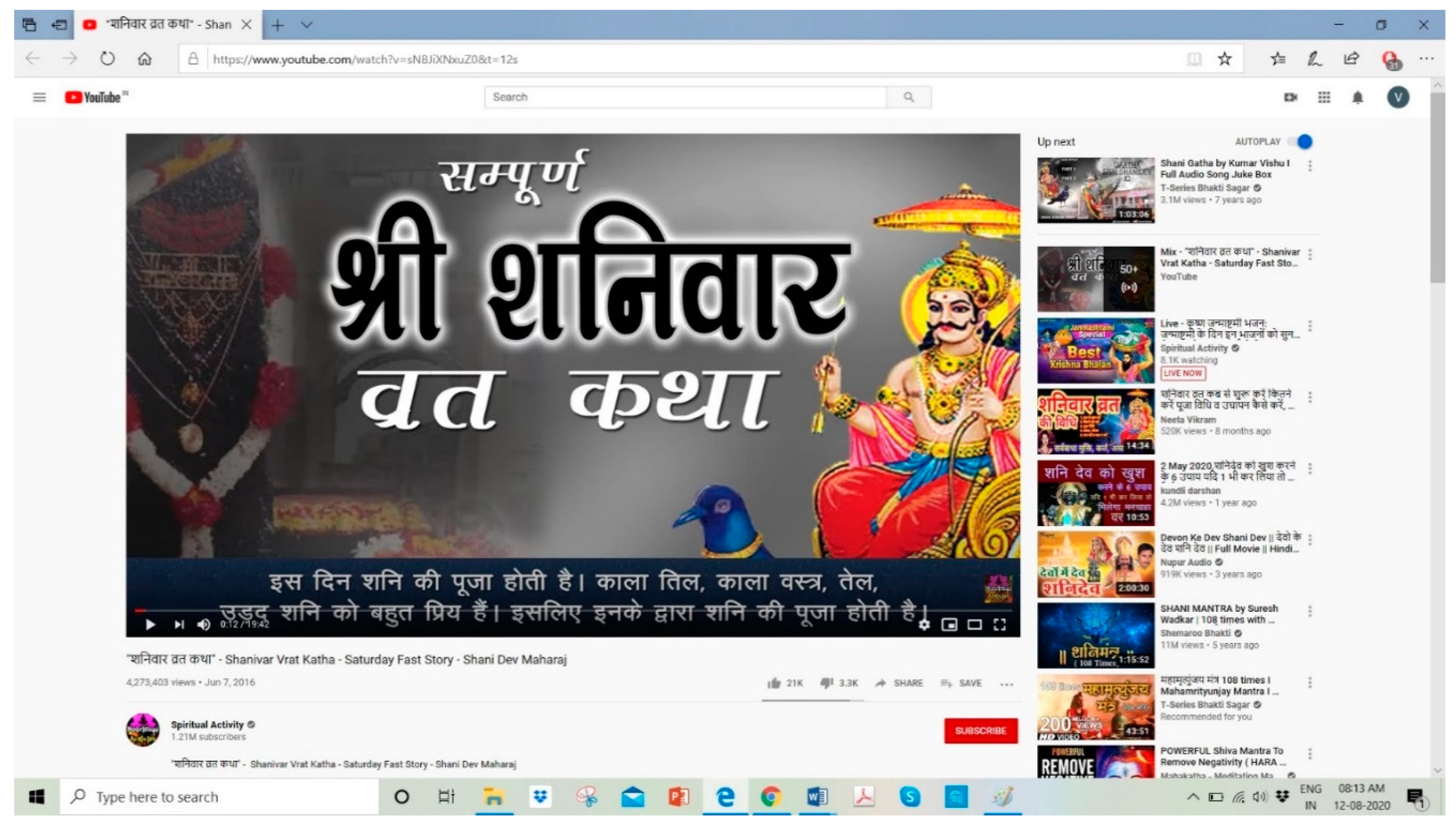
Task: Open video player settings gear
Action: (x=924, y=625)
